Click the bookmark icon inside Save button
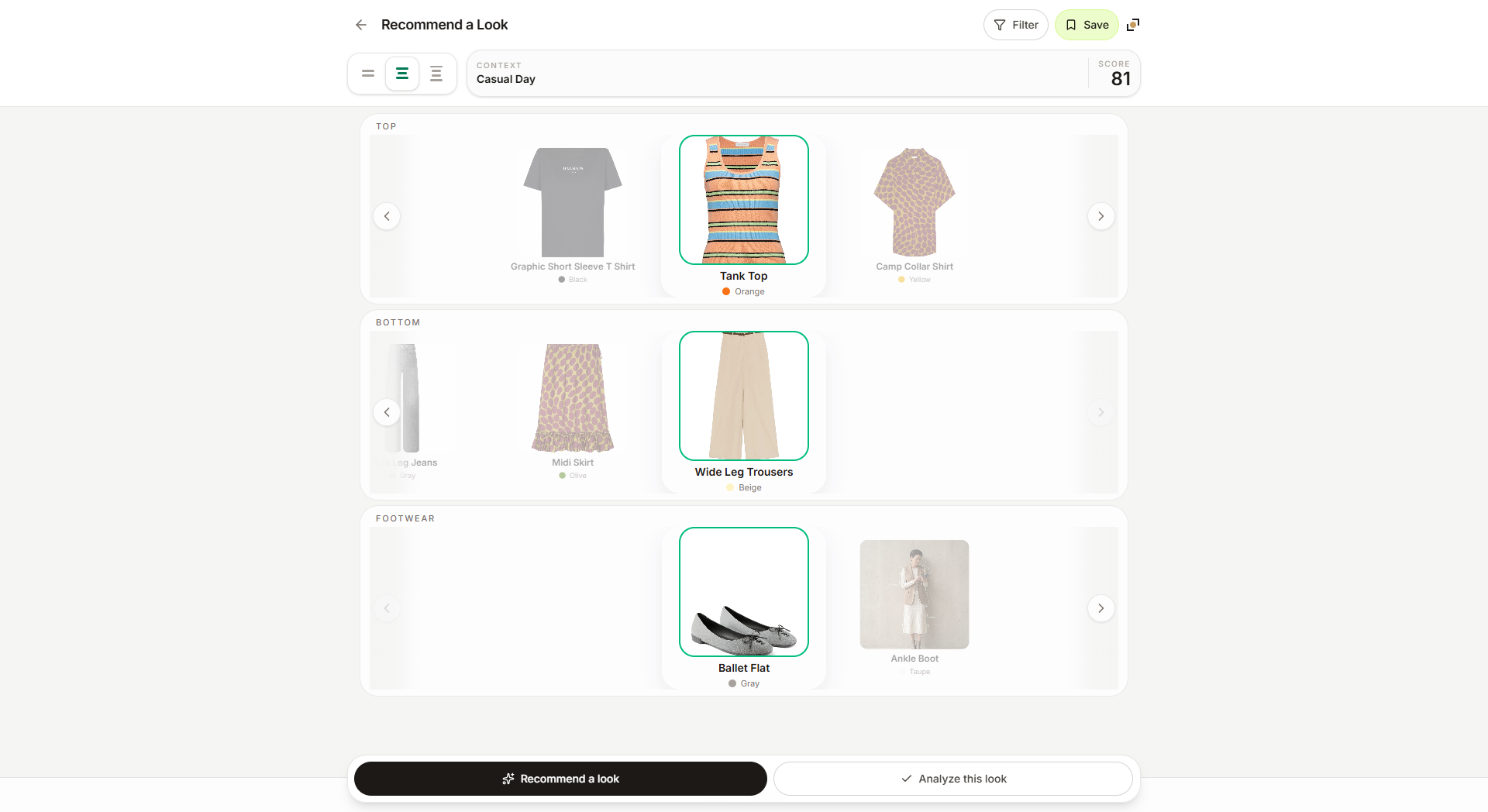 click(x=1072, y=24)
